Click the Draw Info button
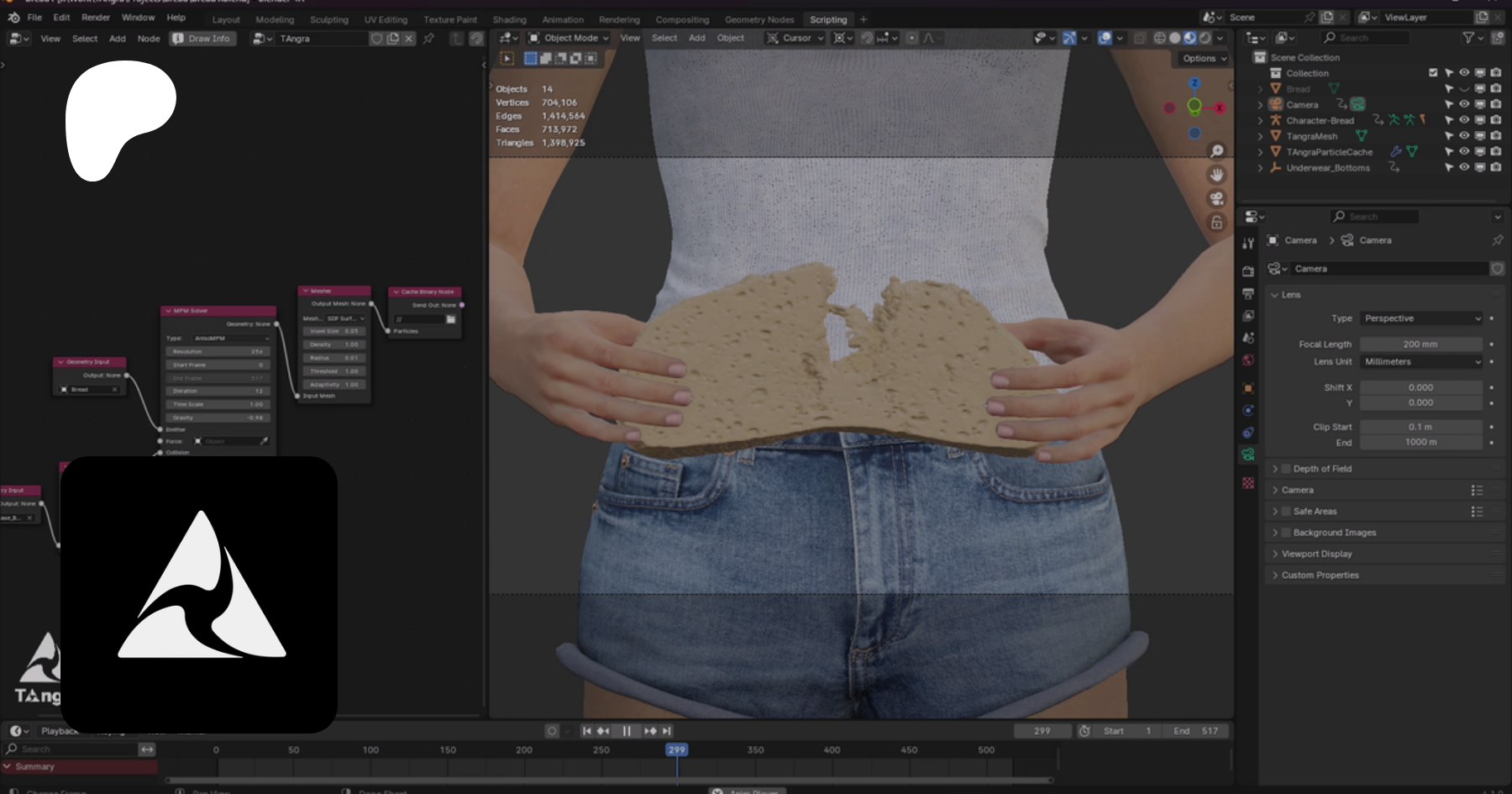Image resolution: width=1512 pixels, height=794 pixels. [202, 39]
